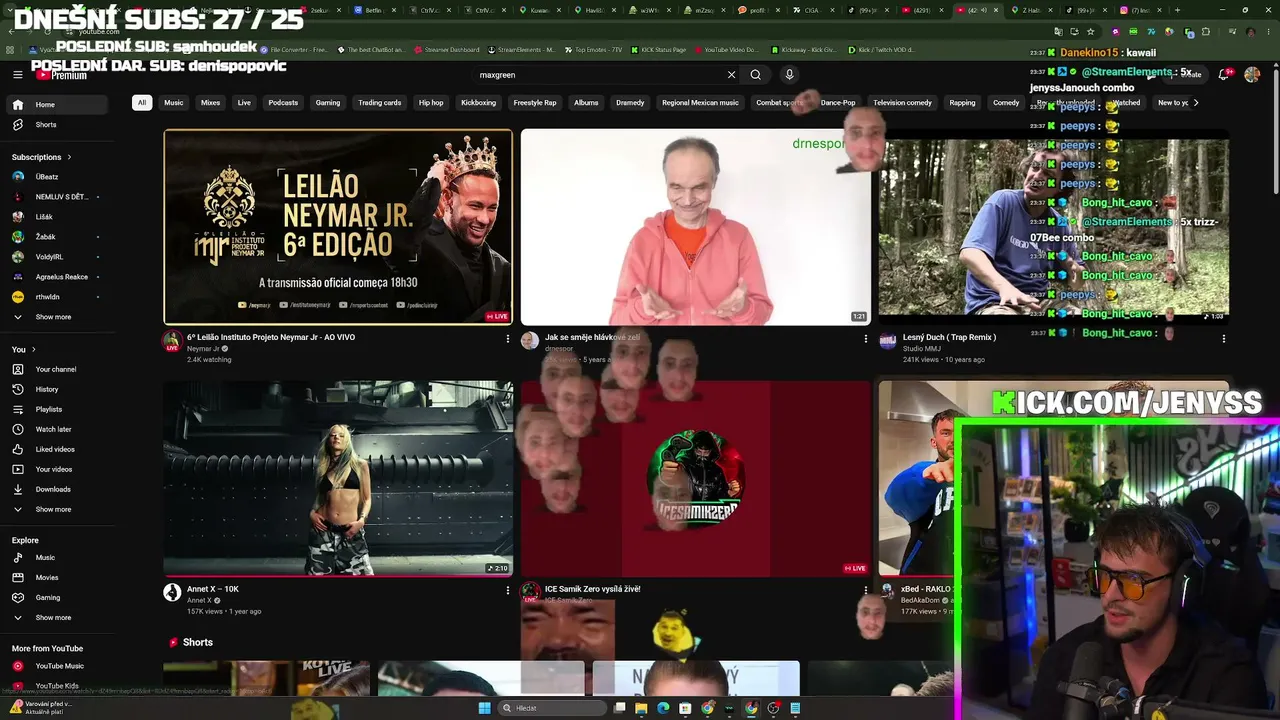Select the All filter chip
This screenshot has height=720, width=1280.
(142, 103)
